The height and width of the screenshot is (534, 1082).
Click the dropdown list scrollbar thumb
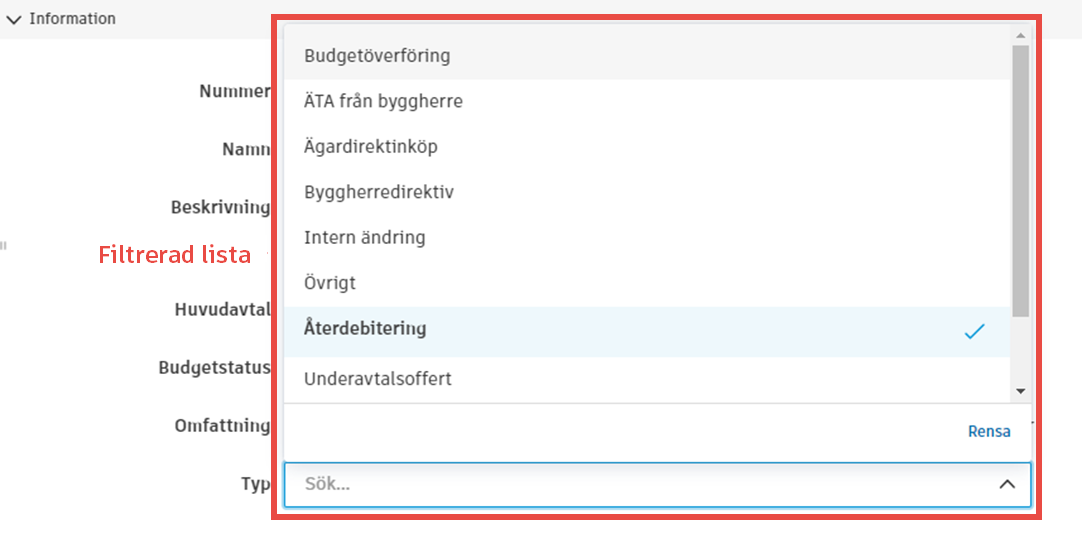[x=1020, y=180]
